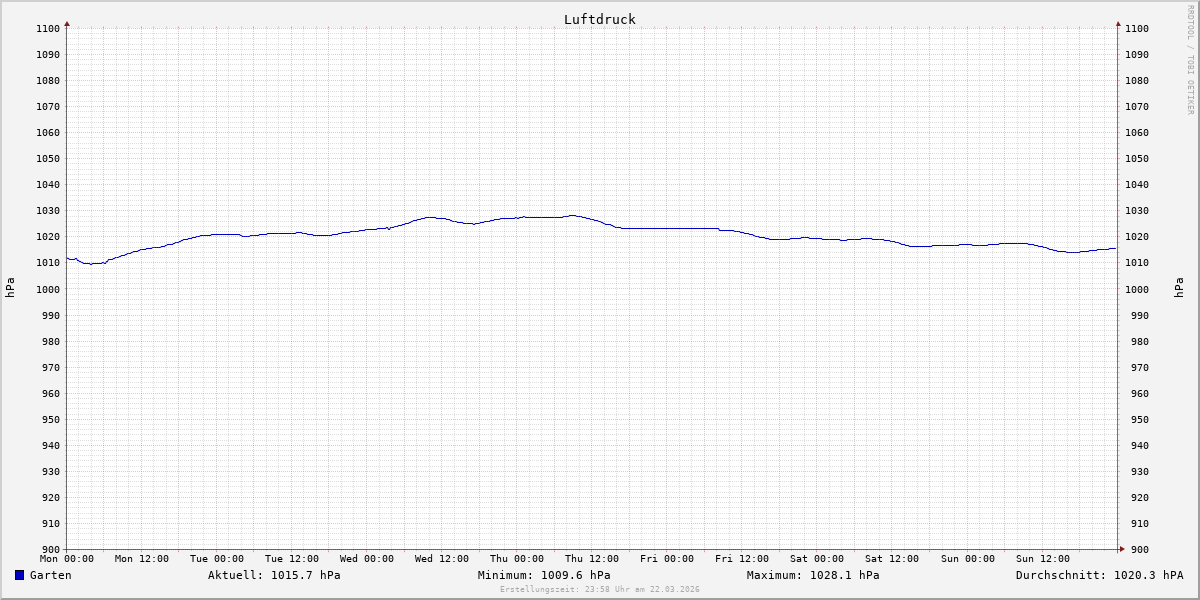Click the right-side hPa axis title
This screenshot has width=1200, height=600.
tap(1180, 288)
